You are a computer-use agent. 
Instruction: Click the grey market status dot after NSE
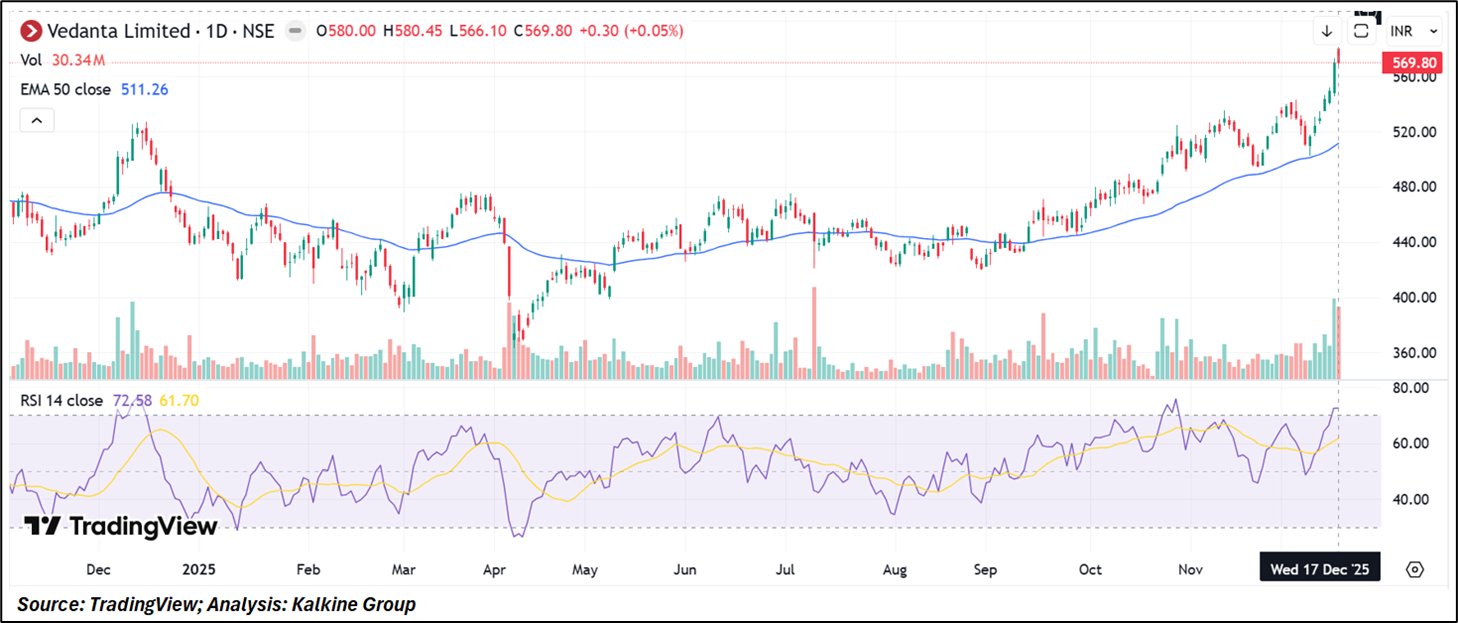(x=296, y=31)
